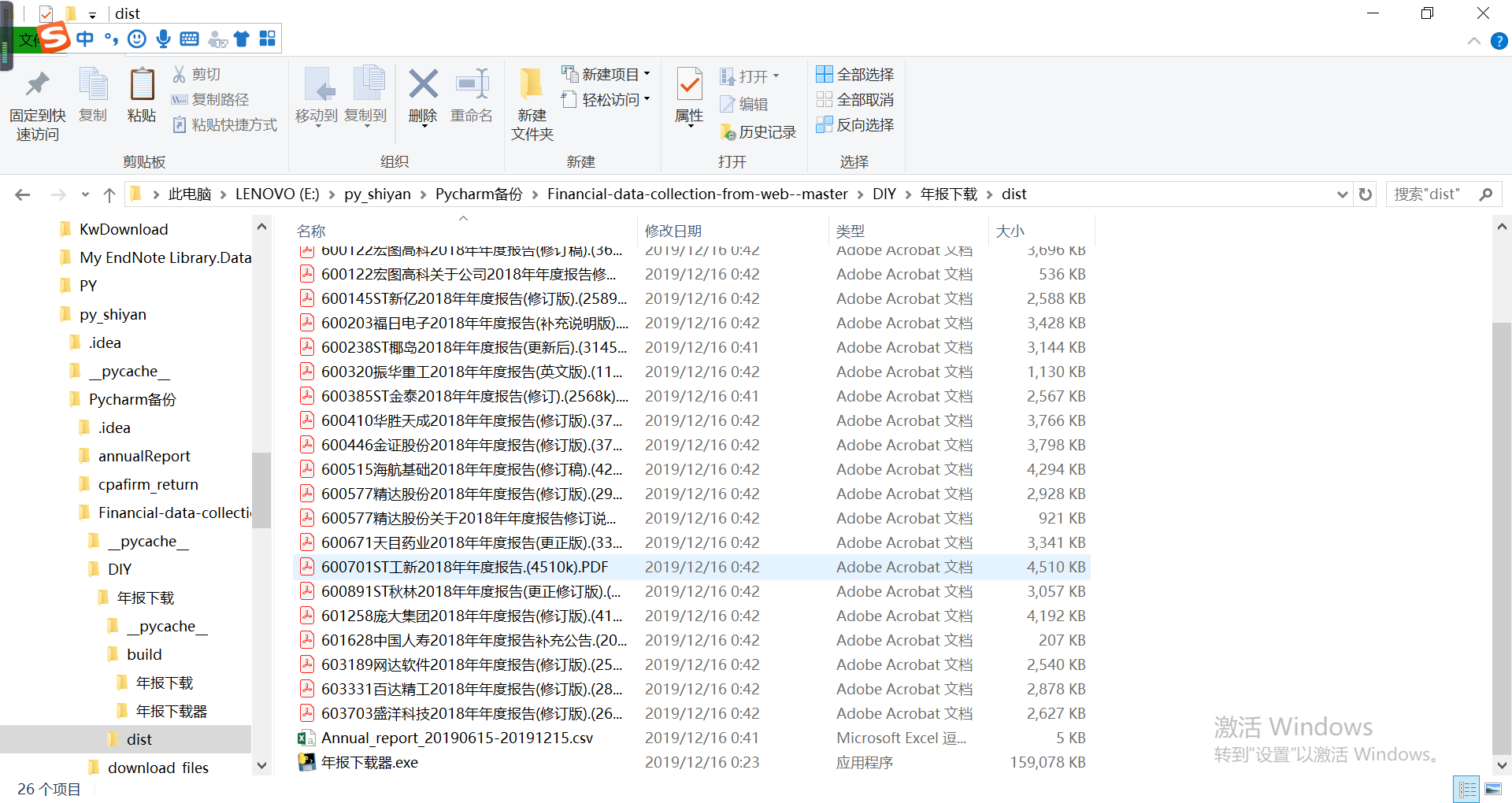Click the Sogou account login icon
Screen dimensions: 1512x803
click(217, 39)
